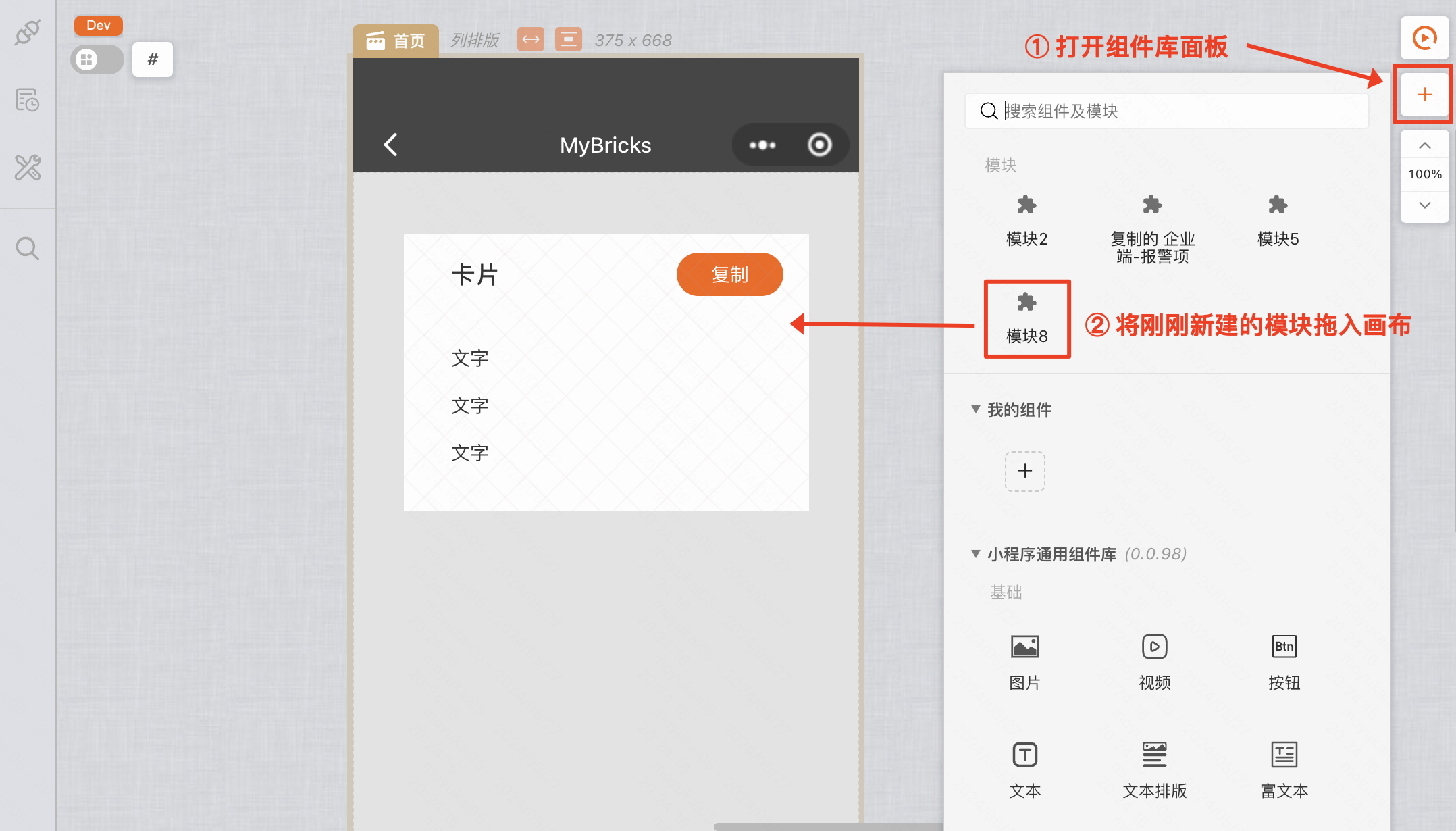The height and width of the screenshot is (831, 1456).
Task: Open the component library plus button
Action: point(1425,94)
